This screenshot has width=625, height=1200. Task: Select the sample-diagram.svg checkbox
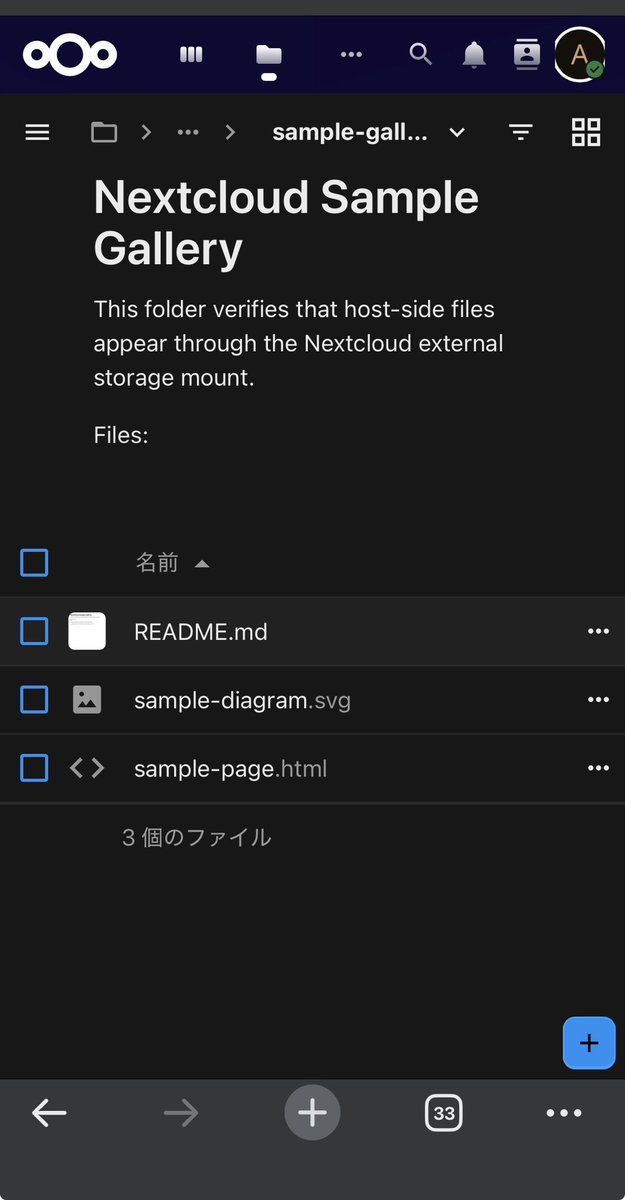[x=34, y=699]
